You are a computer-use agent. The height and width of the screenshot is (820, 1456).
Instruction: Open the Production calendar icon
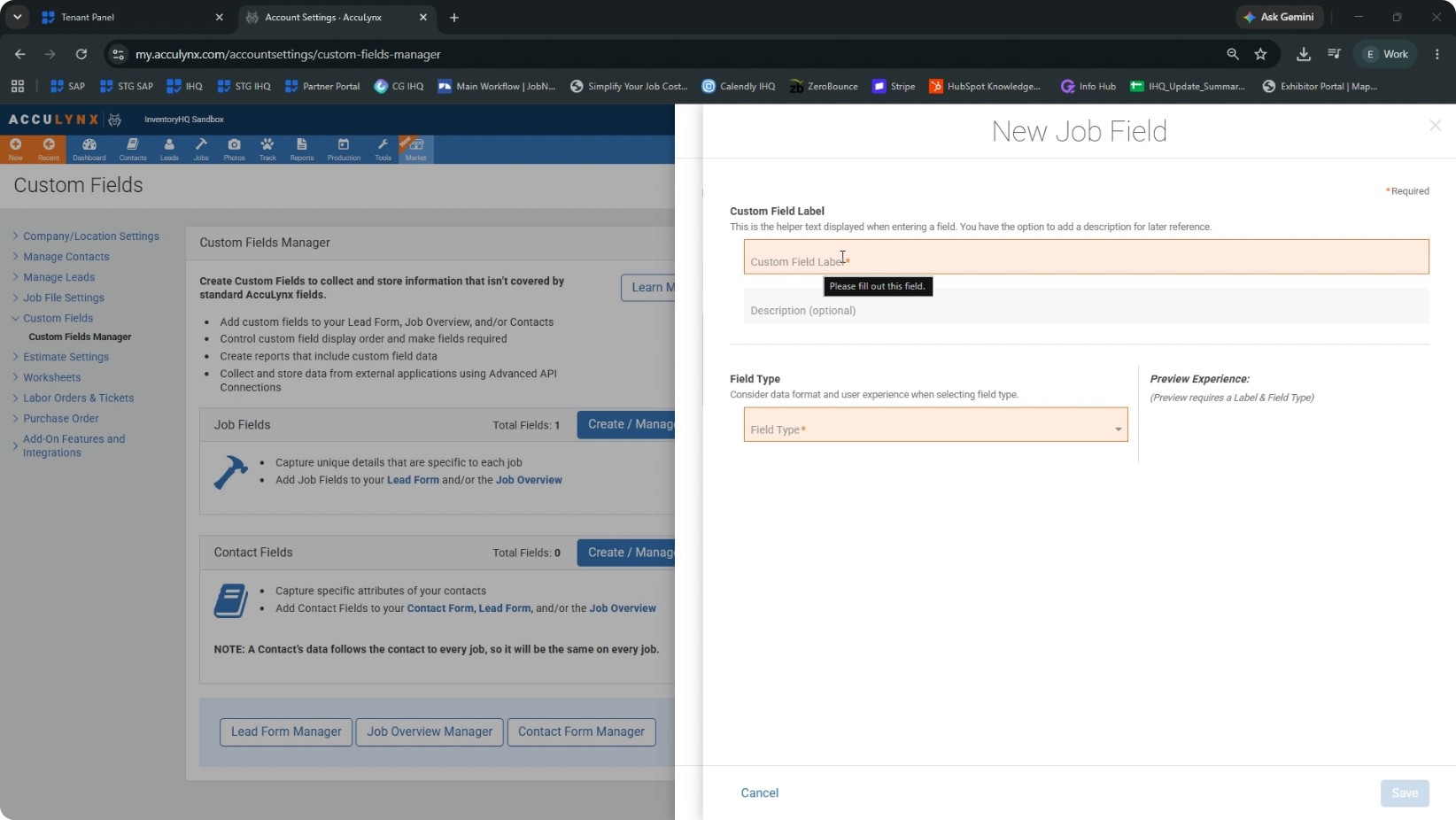pos(344,149)
